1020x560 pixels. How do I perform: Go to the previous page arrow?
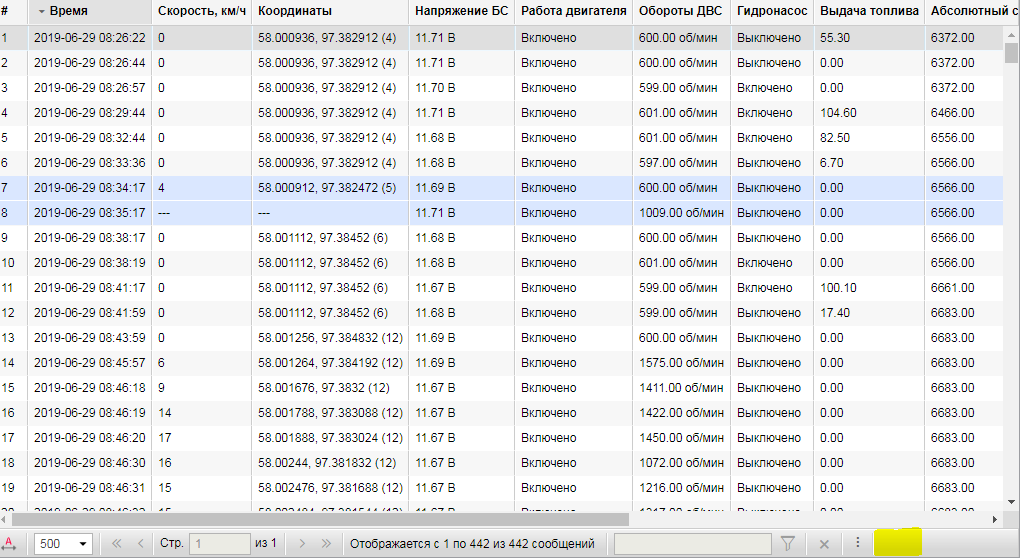[140, 543]
